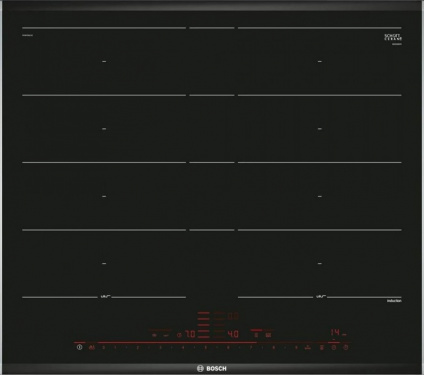Select the left zone display showing 7.0

[190, 334]
